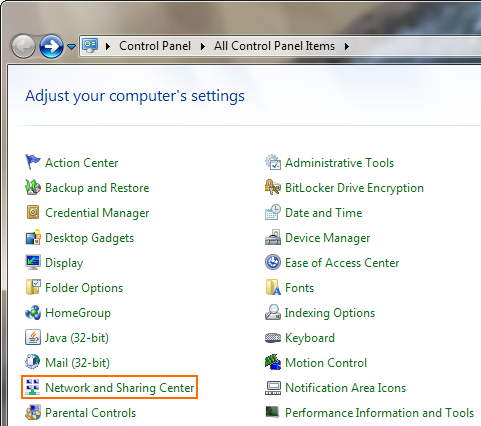Viewport: 481px width, 426px height.
Task: Open Performance Information and Tools link
Action: [x=379, y=413]
